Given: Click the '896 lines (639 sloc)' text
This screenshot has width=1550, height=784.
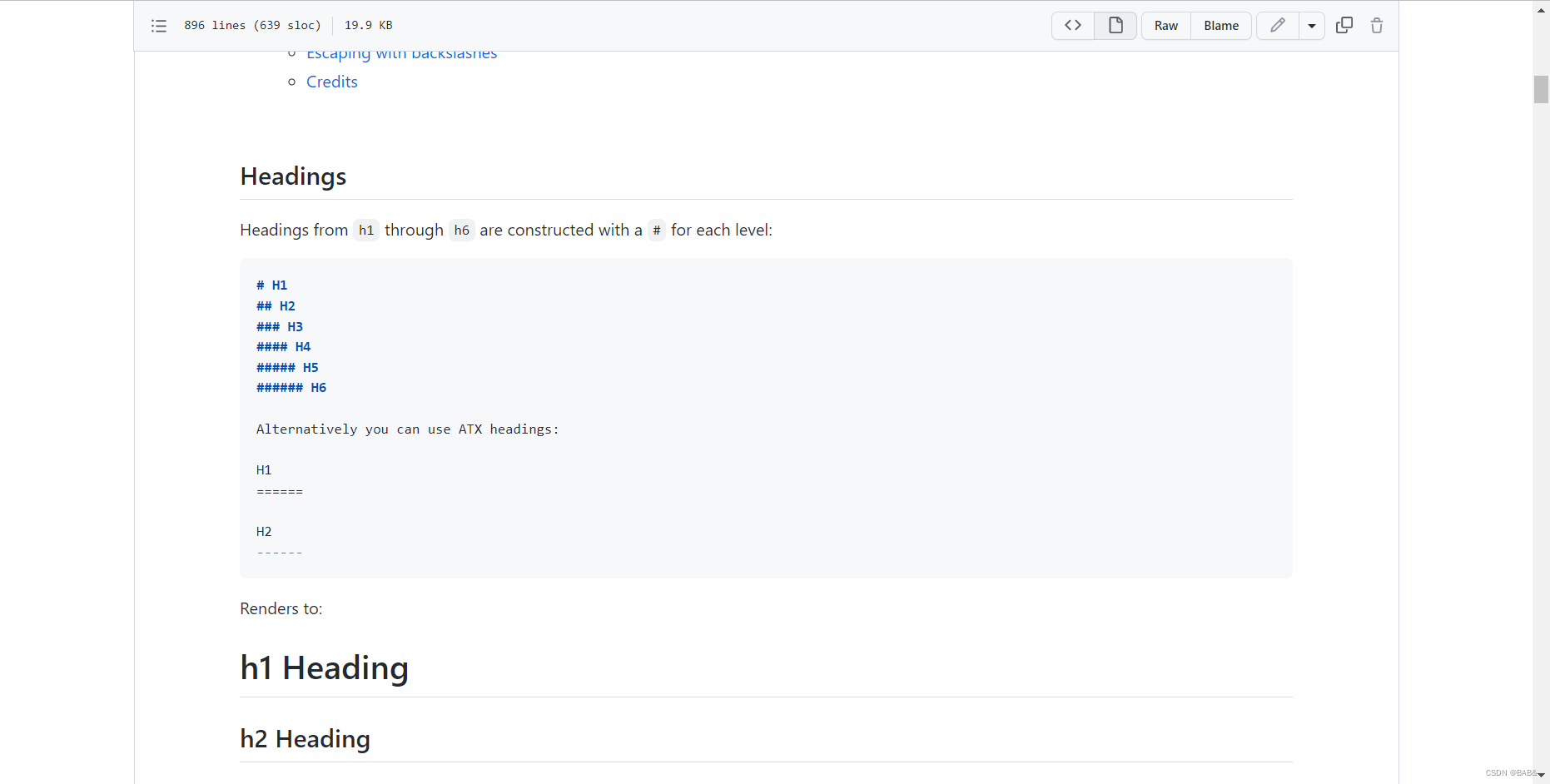Looking at the screenshot, I should 253,26.
